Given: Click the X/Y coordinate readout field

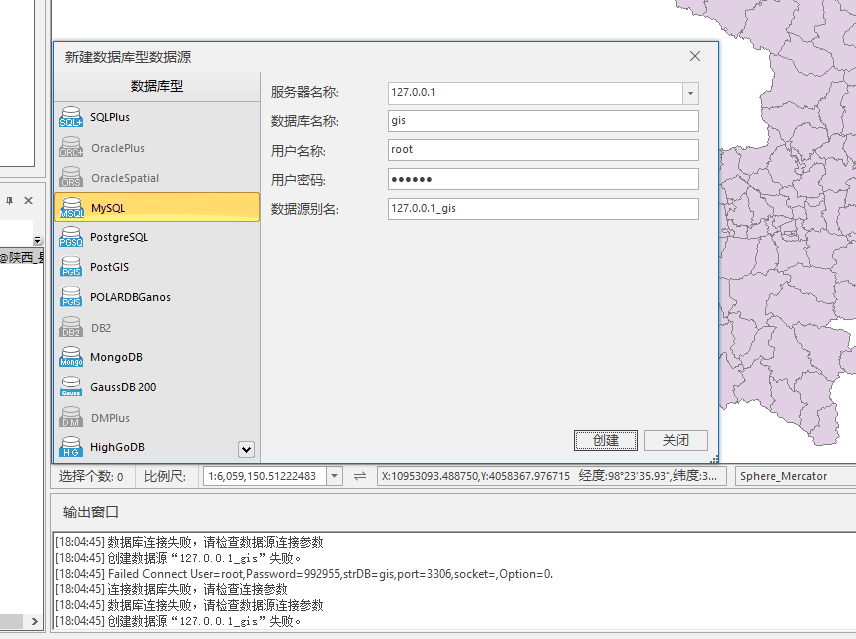Looking at the screenshot, I should click(551, 476).
